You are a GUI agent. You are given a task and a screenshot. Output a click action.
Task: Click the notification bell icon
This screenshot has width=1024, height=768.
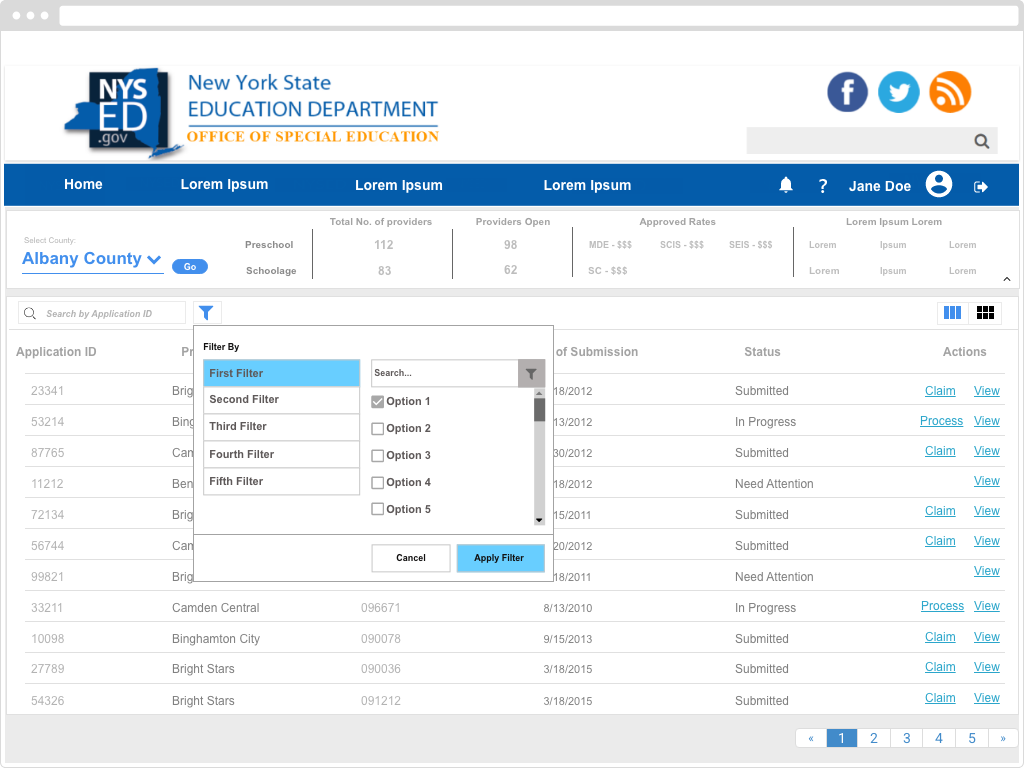click(786, 185)
